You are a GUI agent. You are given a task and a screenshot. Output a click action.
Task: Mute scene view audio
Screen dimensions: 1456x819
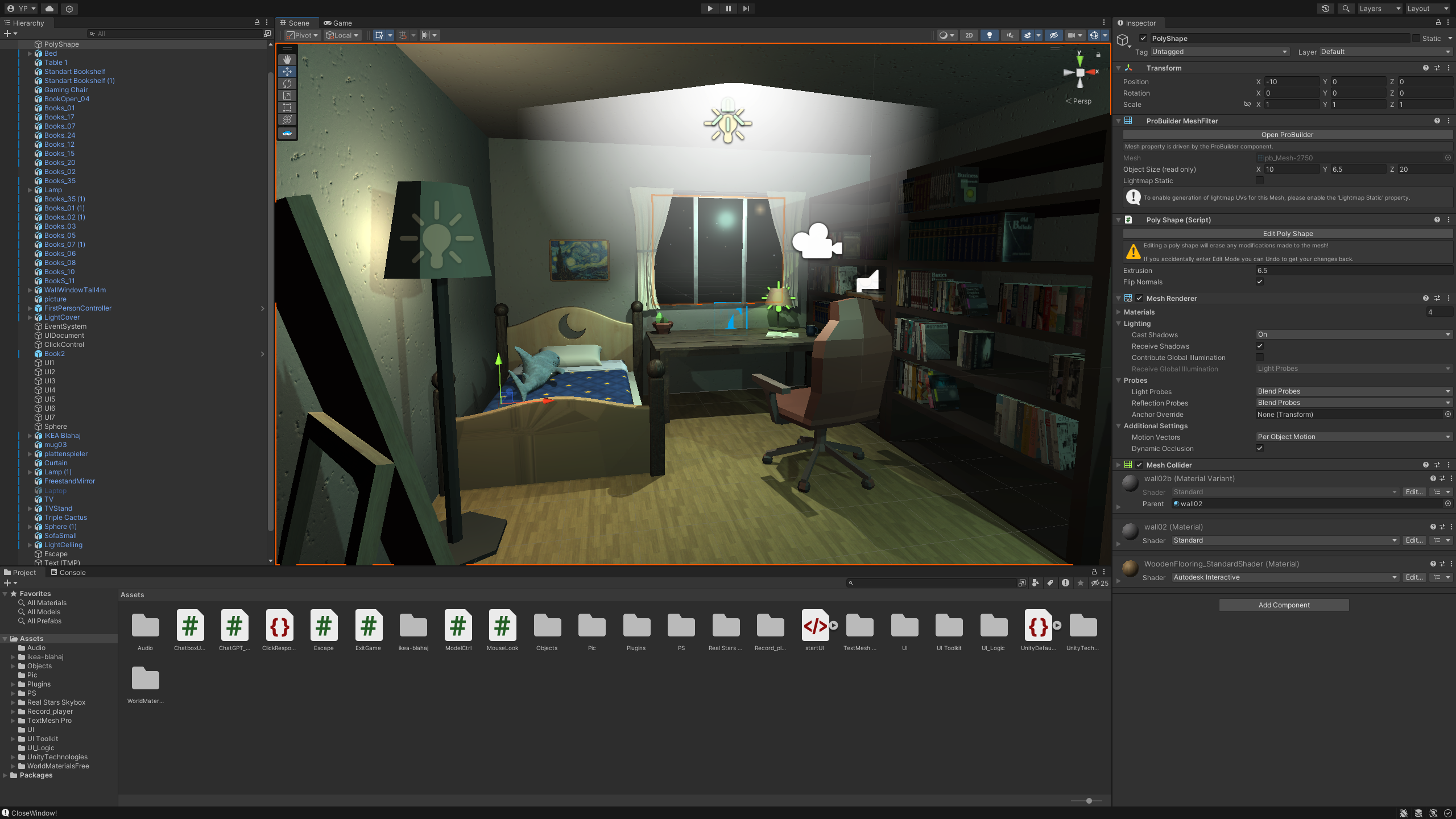point(1009,35)
